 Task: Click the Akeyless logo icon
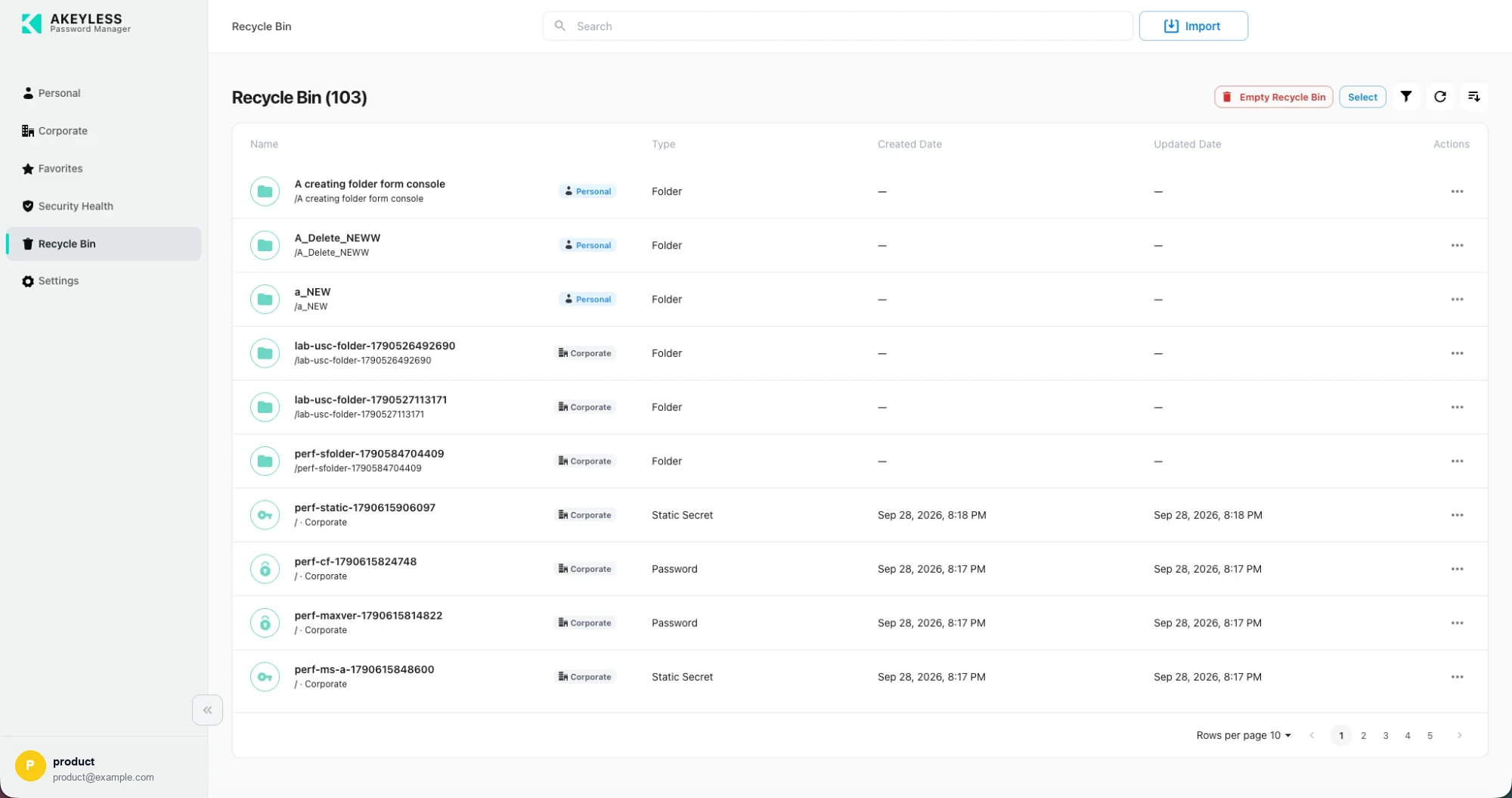32,23
